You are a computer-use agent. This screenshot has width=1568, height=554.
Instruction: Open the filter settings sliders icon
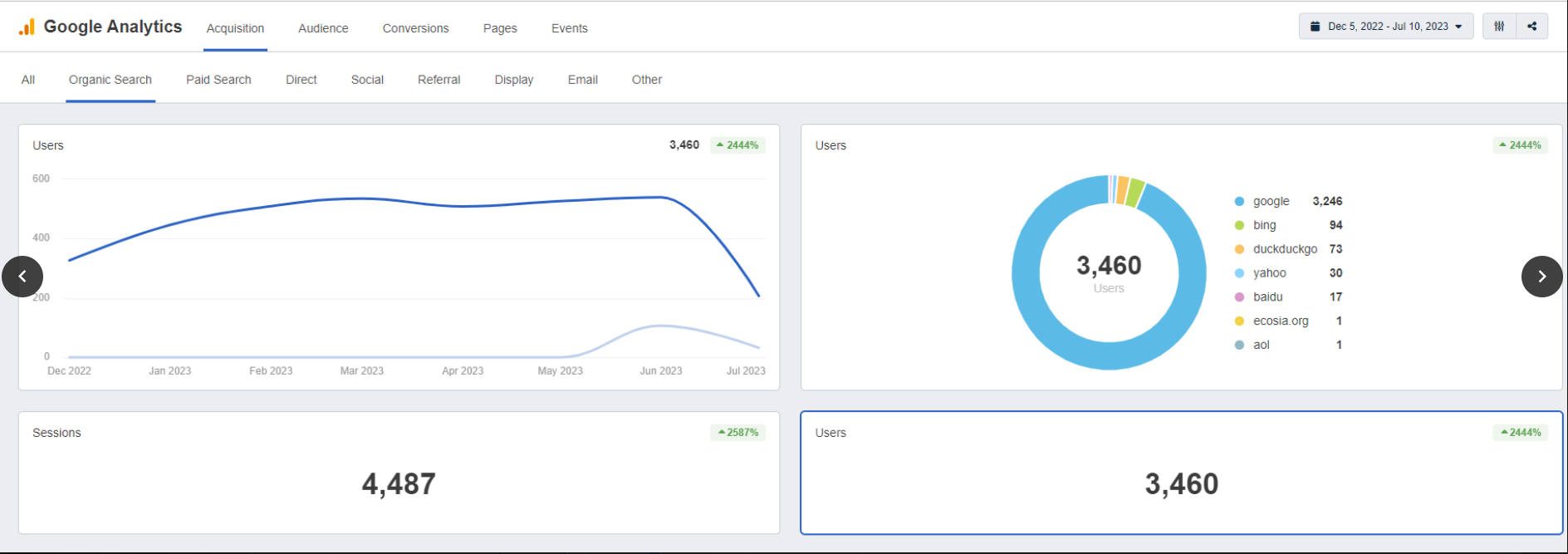[x=1499, y=27]
